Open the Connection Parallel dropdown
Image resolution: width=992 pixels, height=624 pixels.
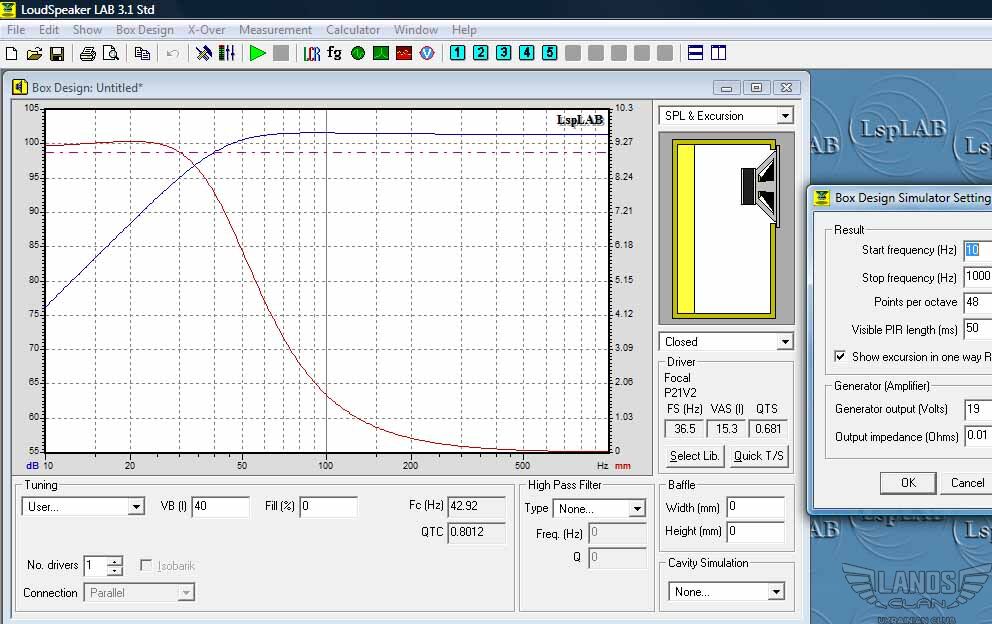pos(185,593)
